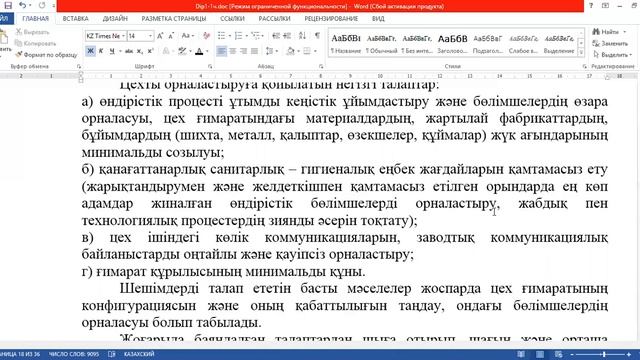This screenshot has height=360, width=640.
Task: Toggle subscript x₂ formatting
Action: click(140, 51)
